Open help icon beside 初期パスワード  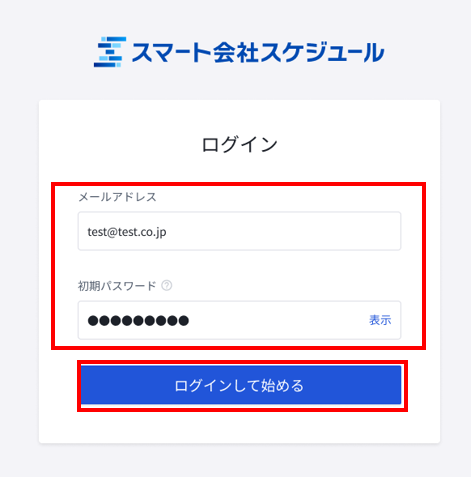point(167,286)
